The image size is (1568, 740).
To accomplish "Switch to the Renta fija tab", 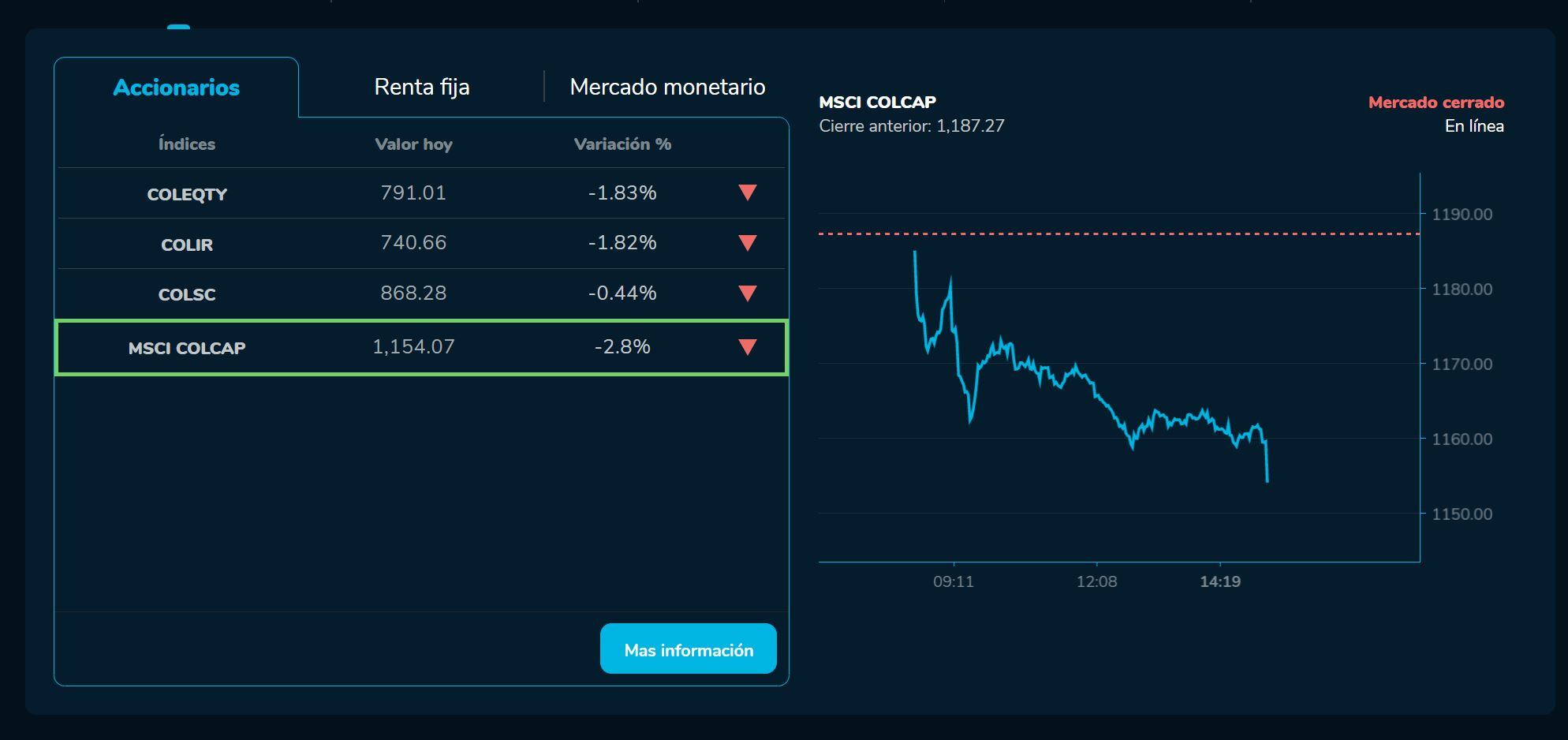I will click(x=421, y=87).
